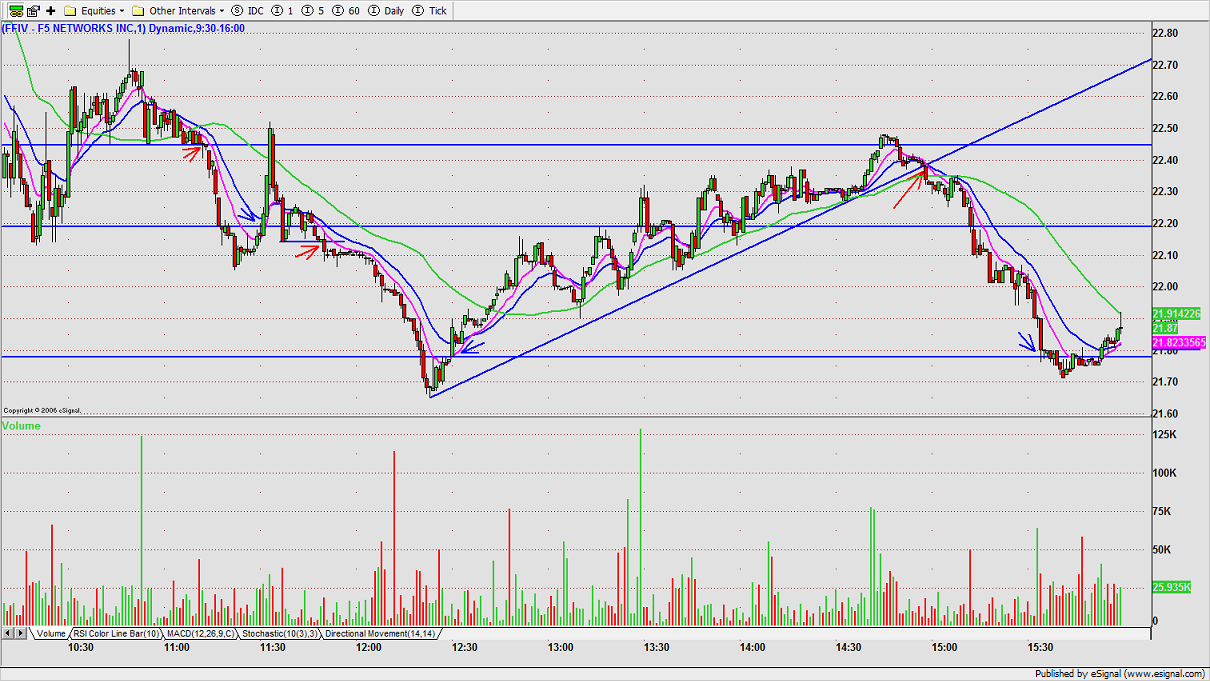
Task: Open the Stochastic(10(3),3) tab
Action: point(280,634)
